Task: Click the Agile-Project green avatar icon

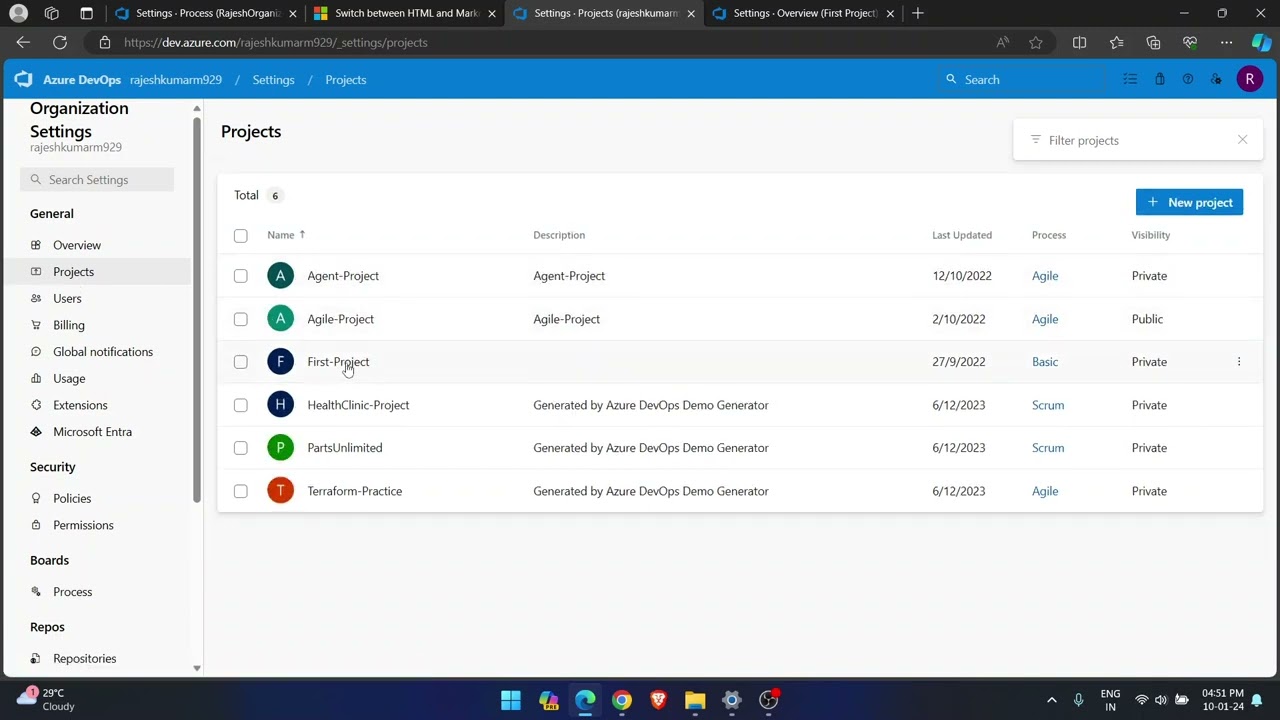Action: 280,319
